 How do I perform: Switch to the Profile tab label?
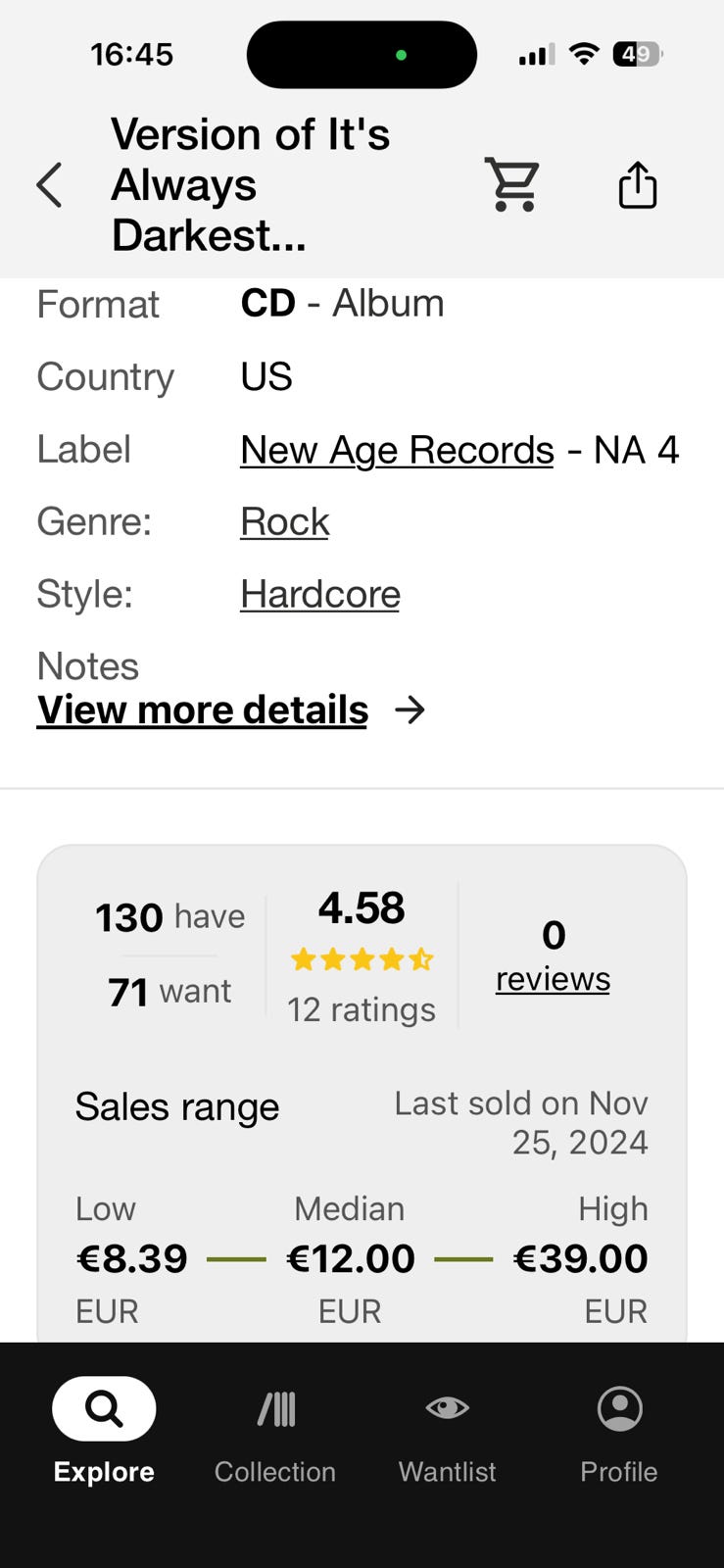coord(619,1471)
